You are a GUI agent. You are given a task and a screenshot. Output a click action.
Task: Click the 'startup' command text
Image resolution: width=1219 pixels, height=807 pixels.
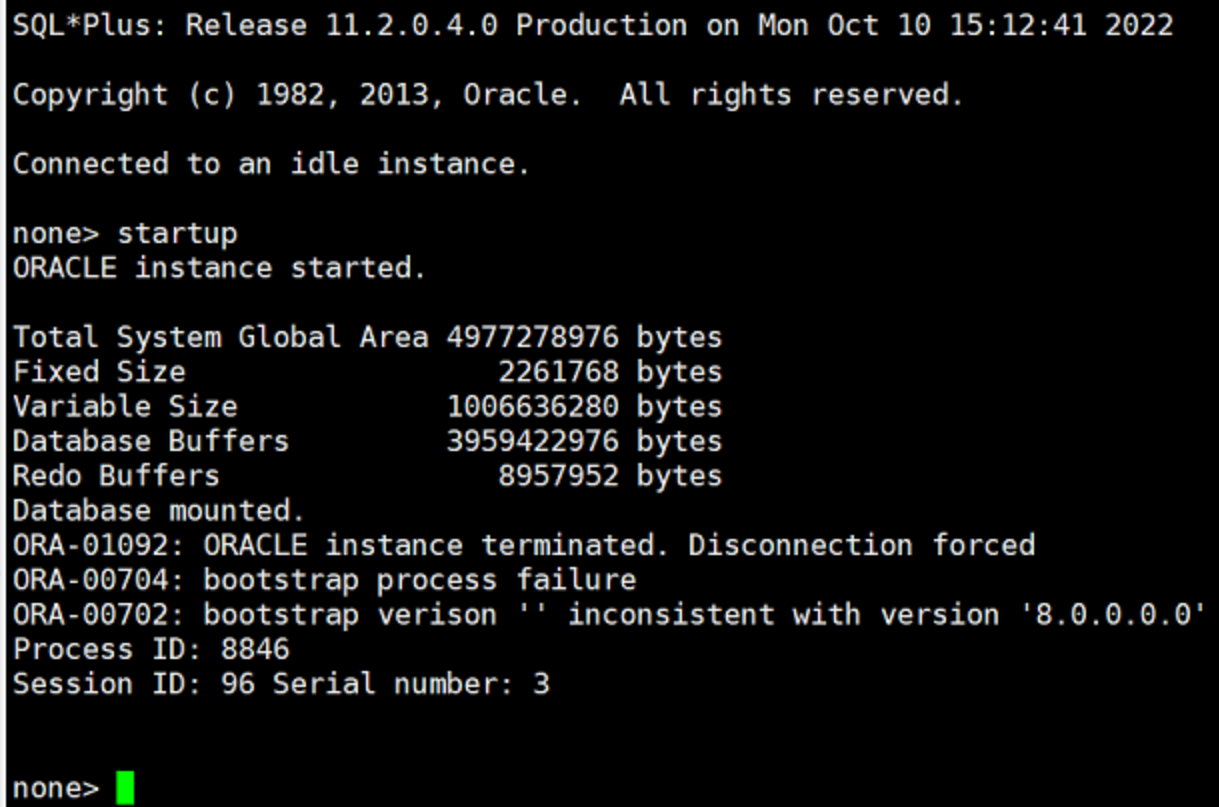click(x=177, y=234)
